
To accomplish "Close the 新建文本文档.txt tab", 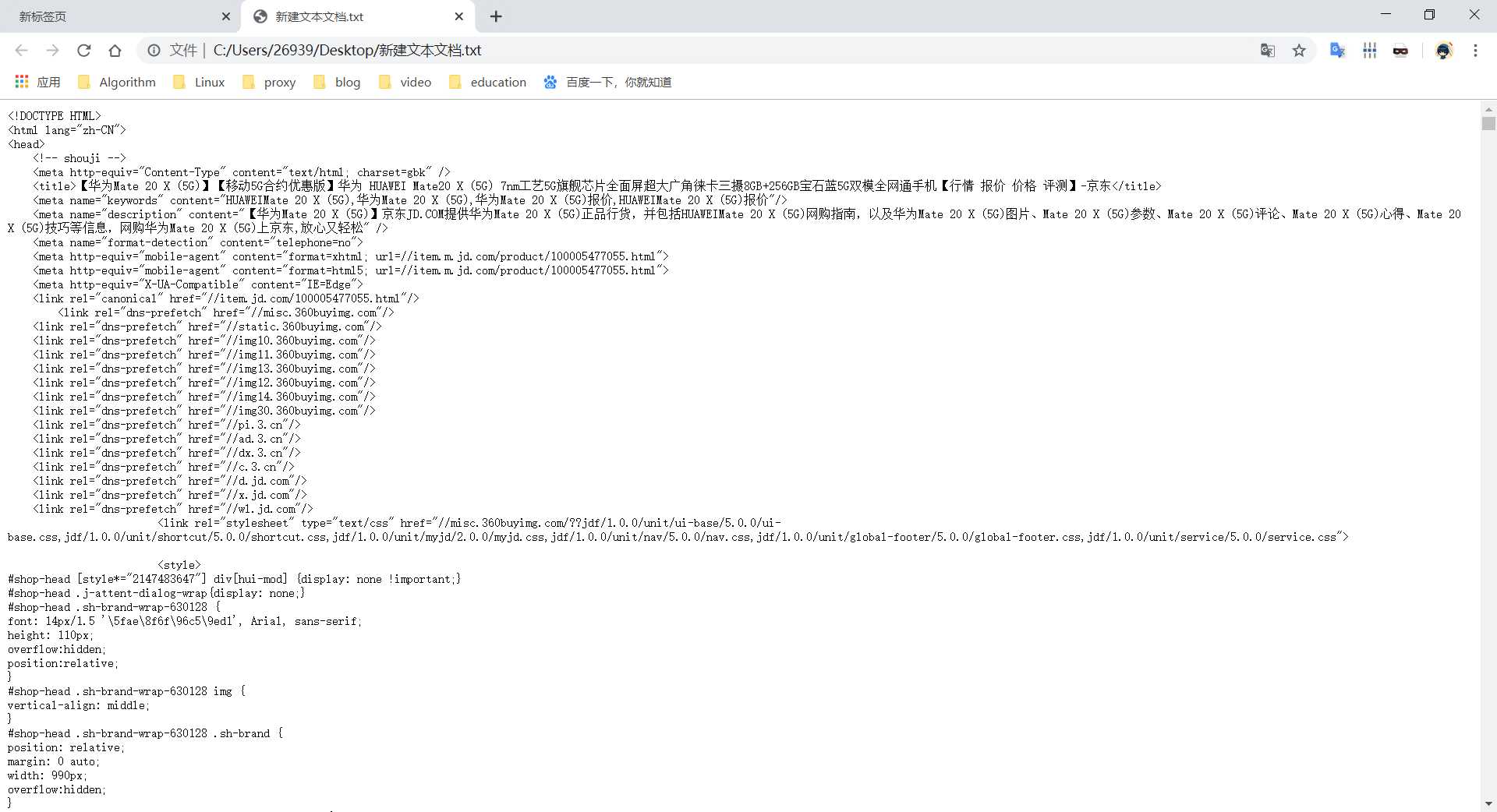I will pos(459,16).
